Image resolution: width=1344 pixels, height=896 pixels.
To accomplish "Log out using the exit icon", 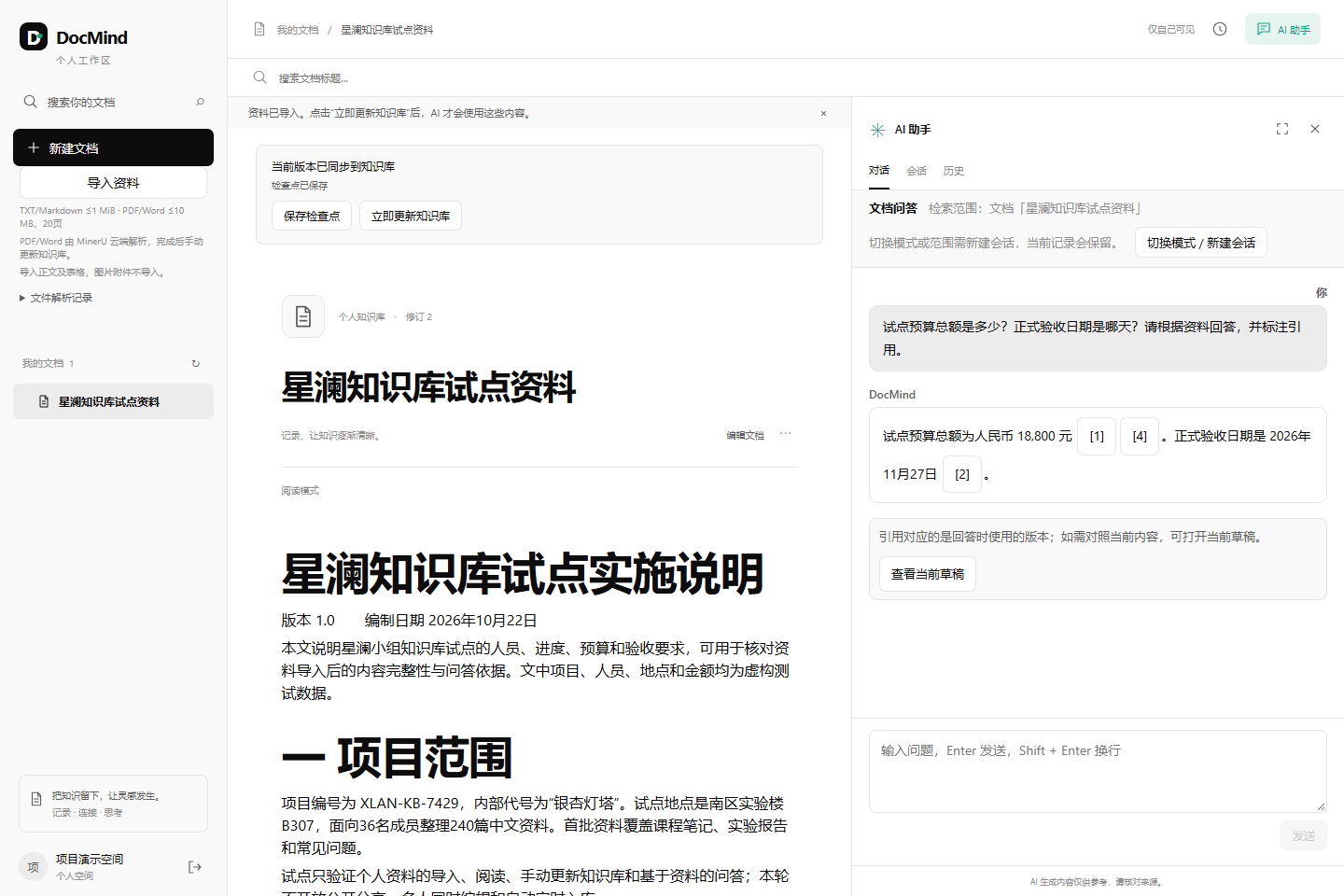I will pyautogui.click(x=195, y=867).
